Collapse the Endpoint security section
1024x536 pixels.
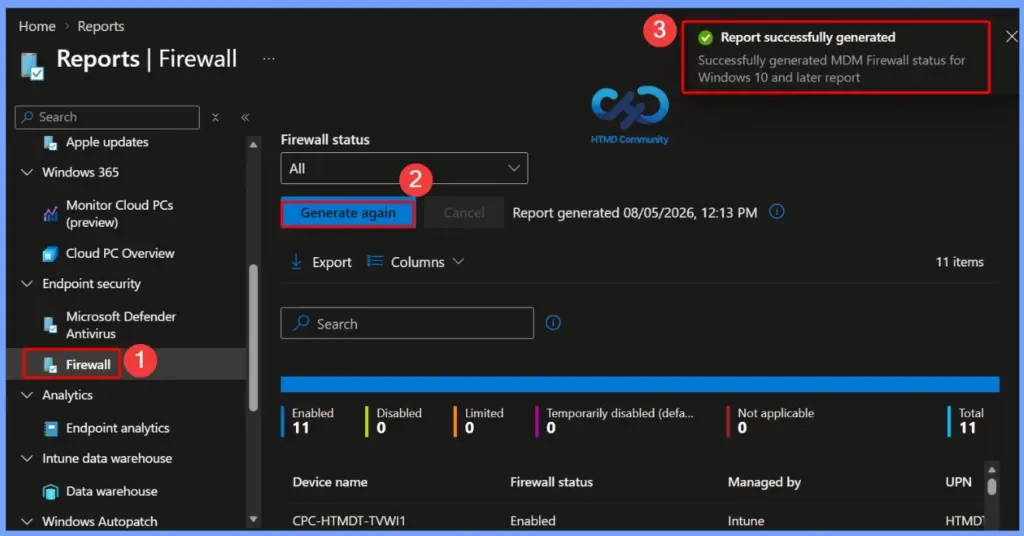coord(27,284)
